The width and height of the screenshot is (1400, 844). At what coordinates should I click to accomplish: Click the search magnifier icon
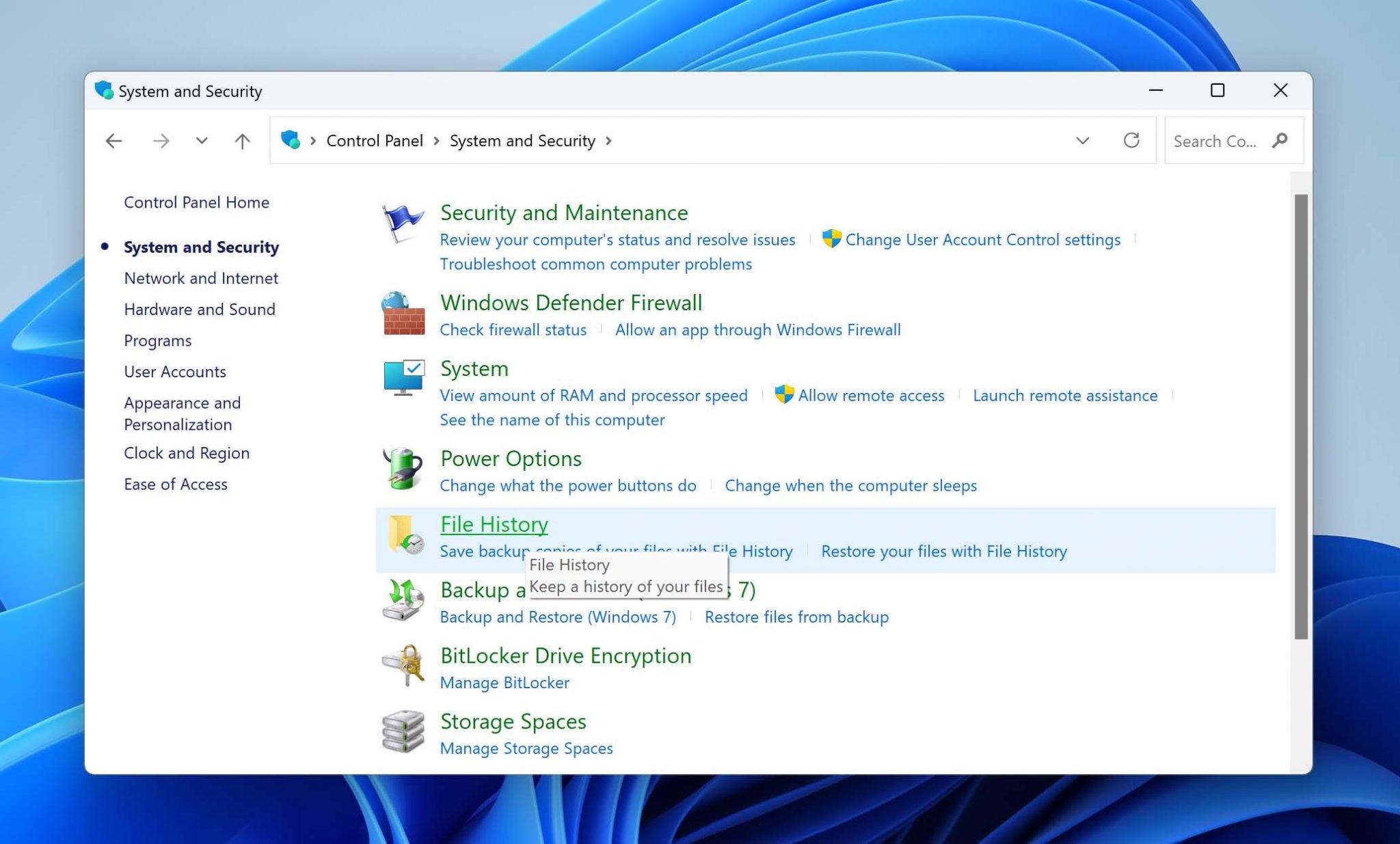point(1280,140)
